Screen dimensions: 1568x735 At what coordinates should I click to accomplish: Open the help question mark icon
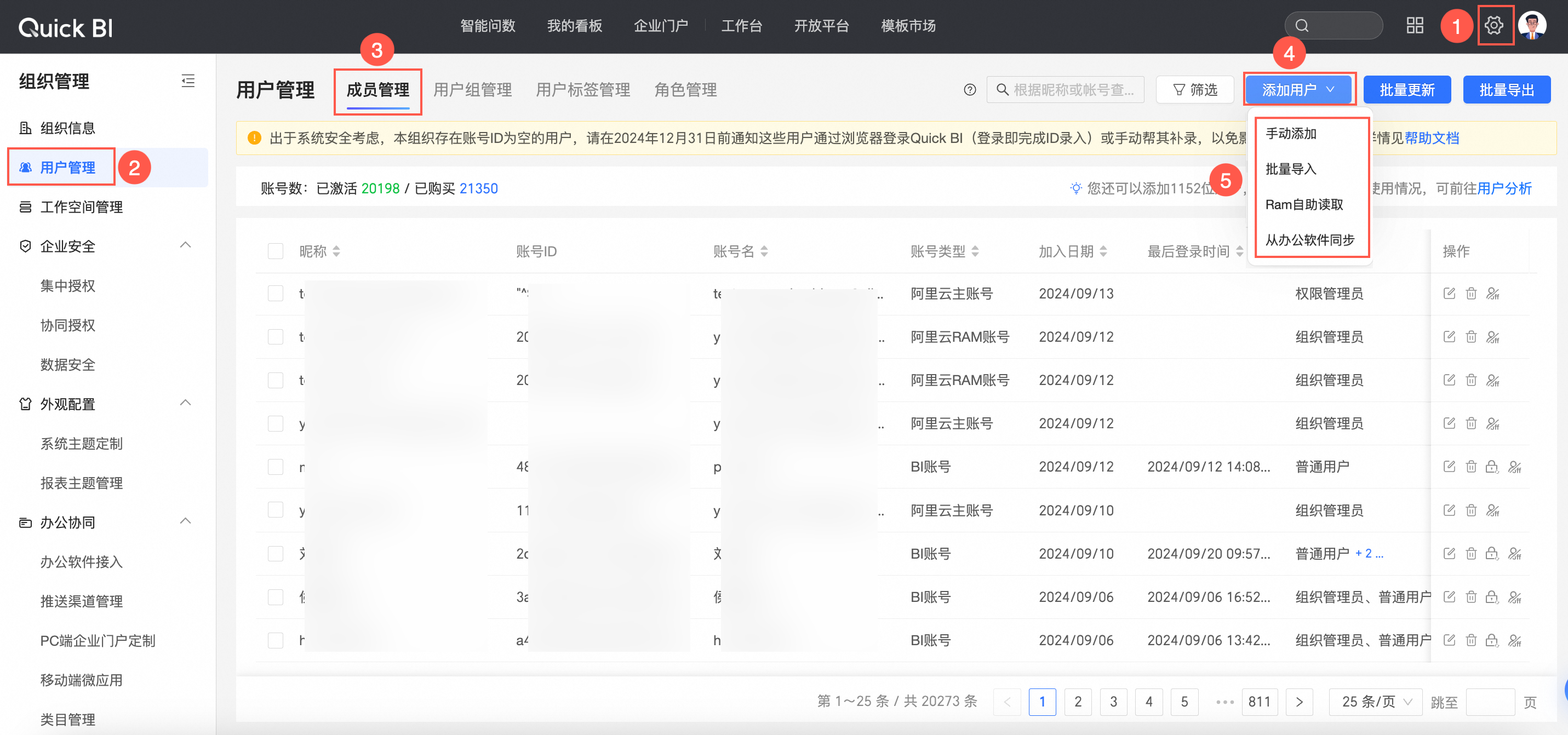click(970, 90)
